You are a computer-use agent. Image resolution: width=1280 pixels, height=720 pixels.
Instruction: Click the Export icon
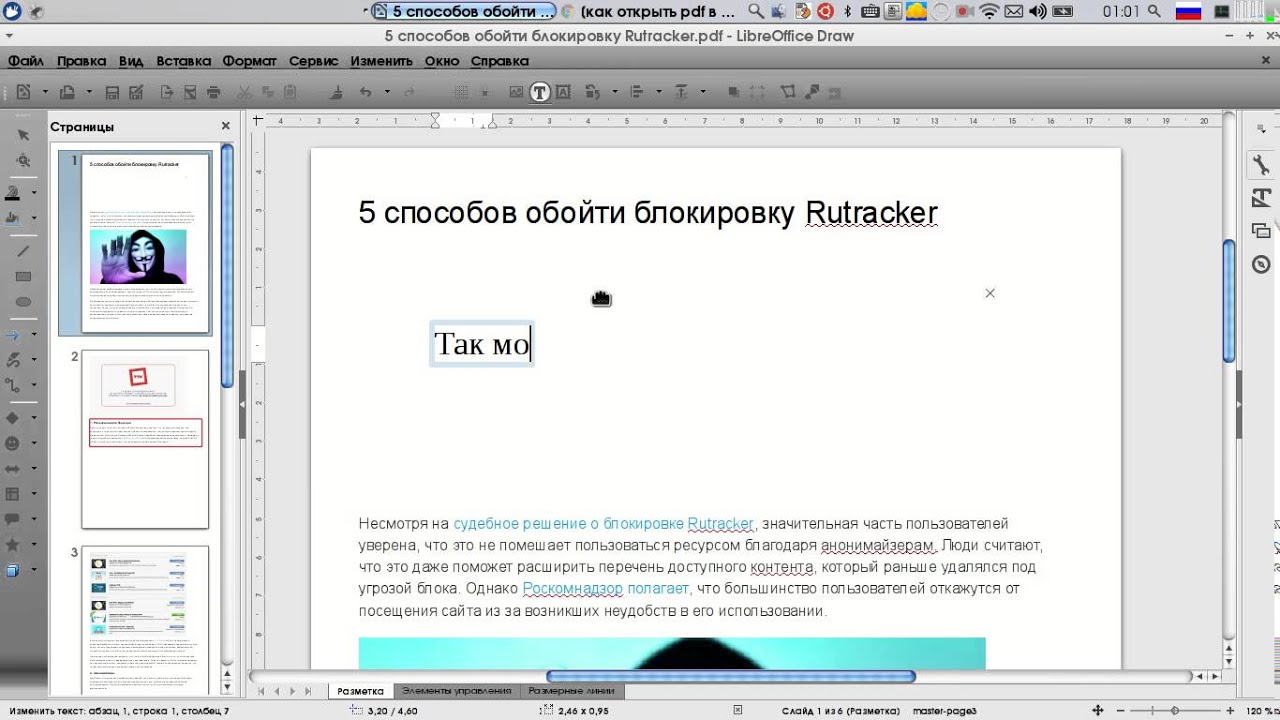(x=166, y=92)
